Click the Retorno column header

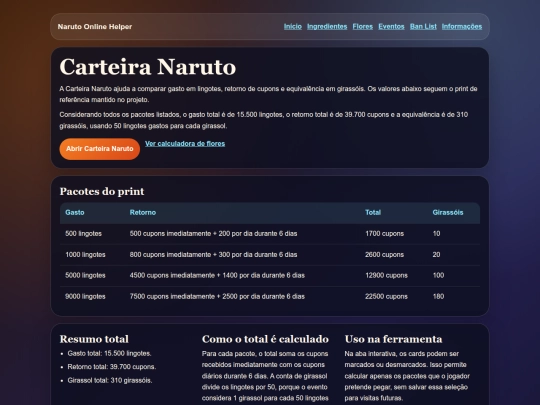point(143,212)
